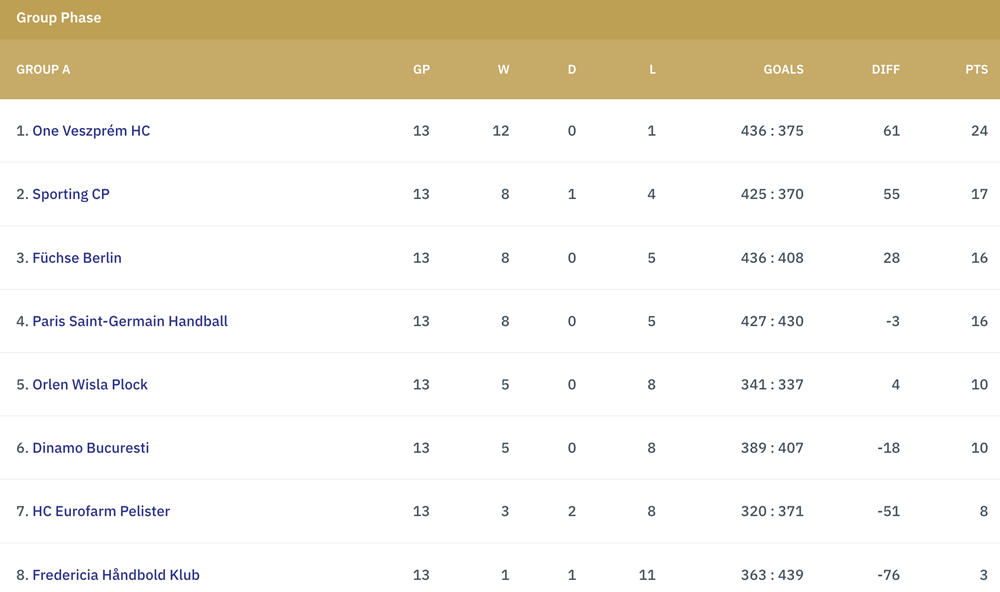
Task: Select One Veszprém HC's 24 points value
Action: pyautogui.click(x=980, y=131)
